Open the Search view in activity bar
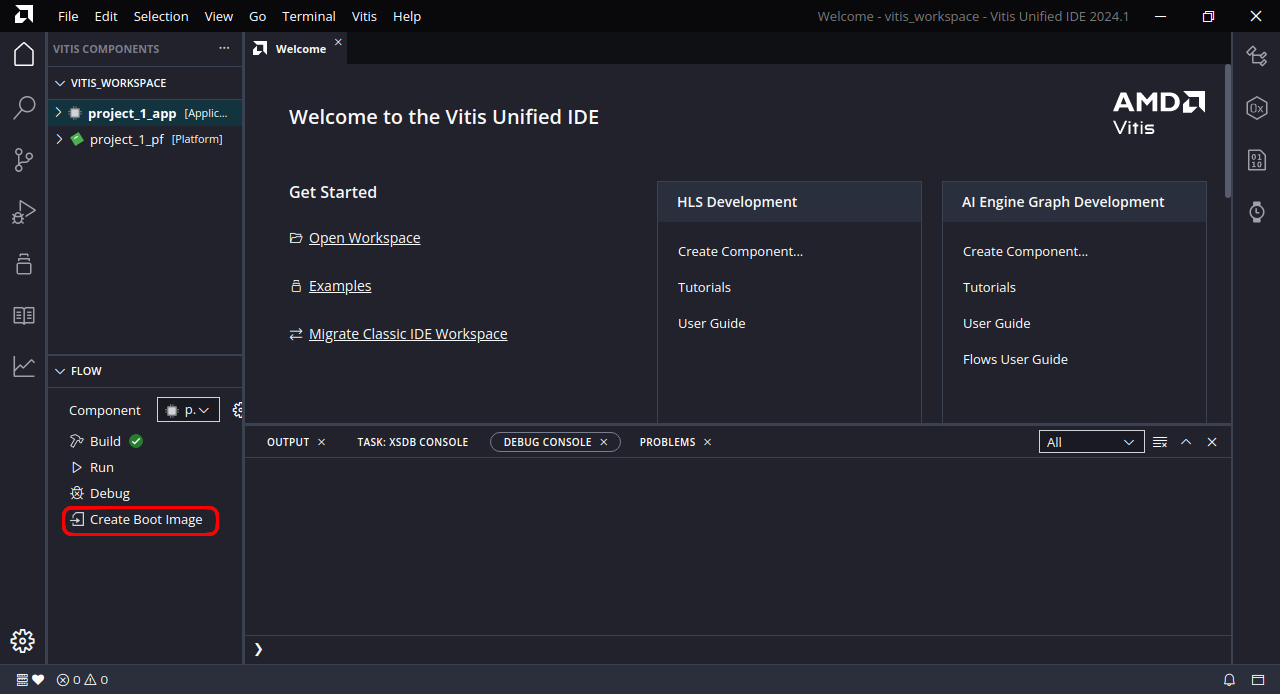 (x=24, y=108)
